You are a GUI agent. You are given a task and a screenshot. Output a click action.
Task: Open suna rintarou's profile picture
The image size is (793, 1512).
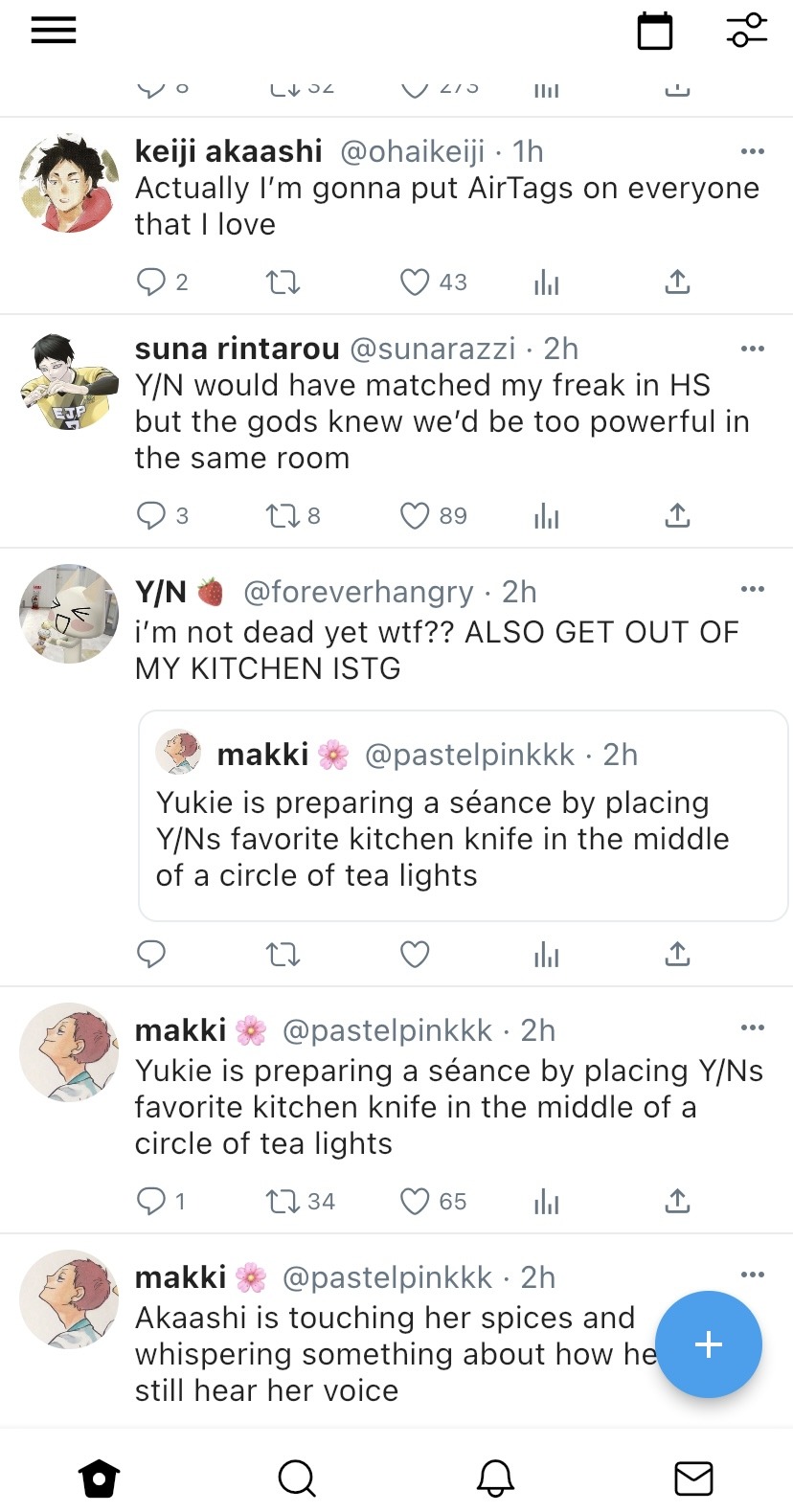pyautogui.click(x=69, y=381)
